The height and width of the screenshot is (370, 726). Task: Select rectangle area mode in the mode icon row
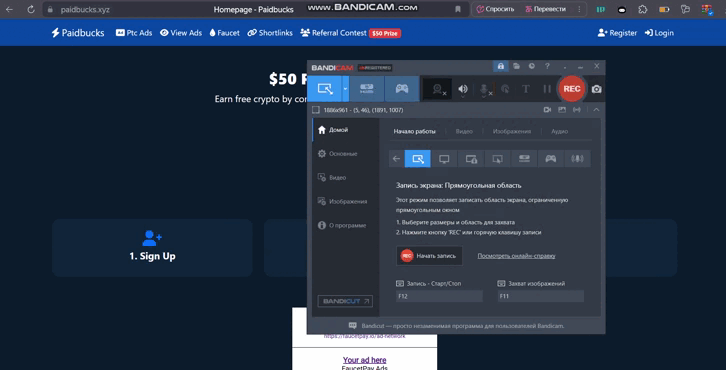[418, 159]
